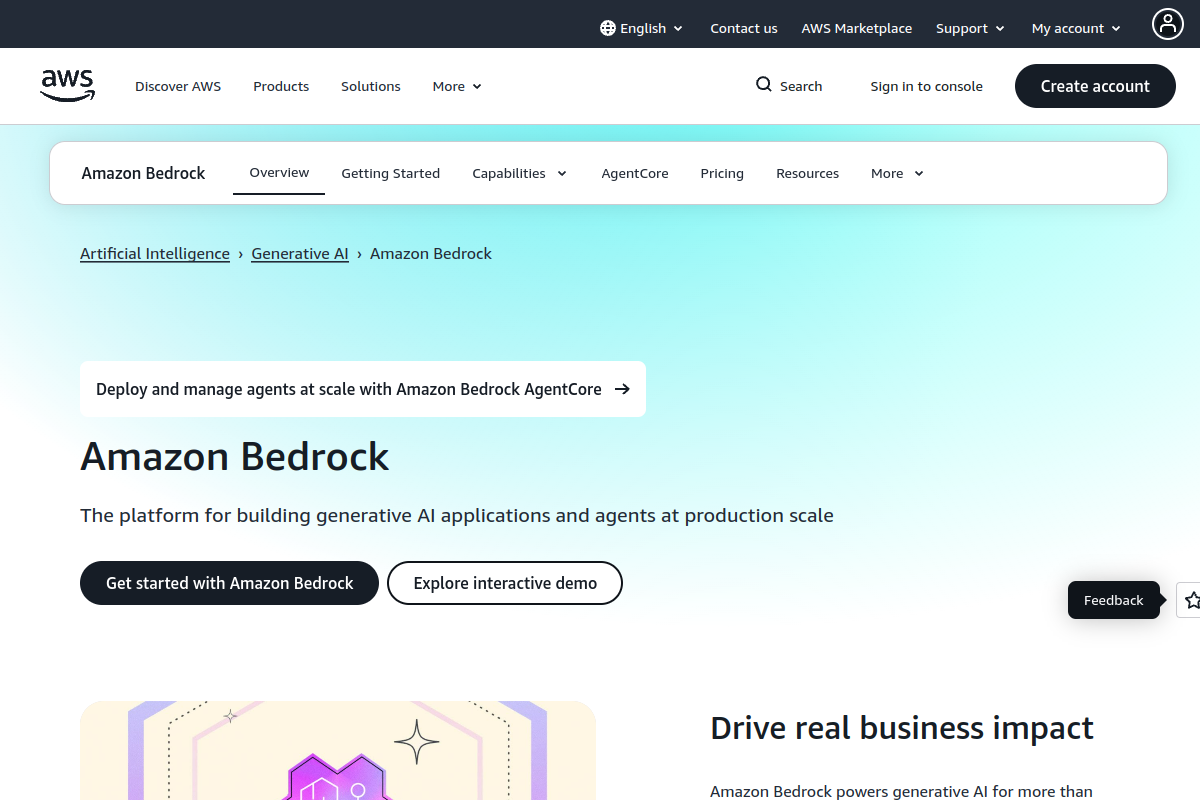Expand the Capabilities dropdown
The height and width of the screenshot is (800, 1200).
(519, 173)
